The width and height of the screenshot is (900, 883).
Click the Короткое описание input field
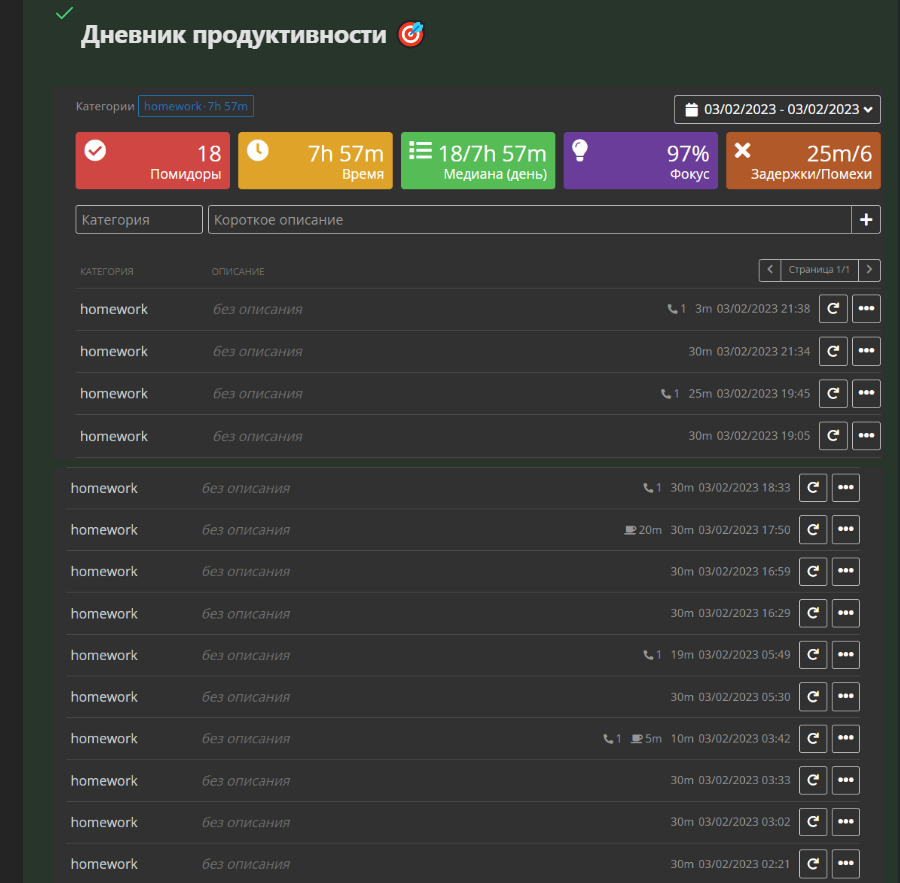click(529, 220)
